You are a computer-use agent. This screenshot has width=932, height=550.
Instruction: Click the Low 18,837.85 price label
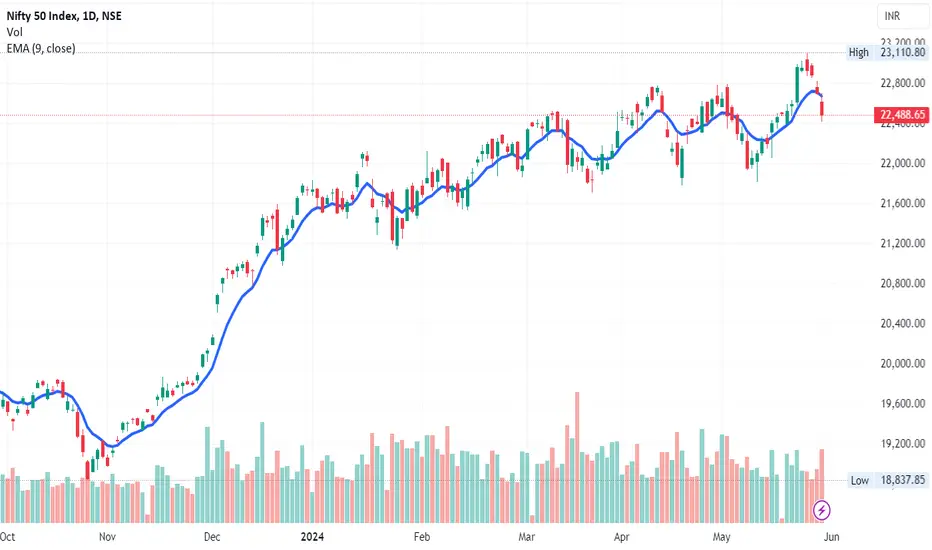(887, 480)
